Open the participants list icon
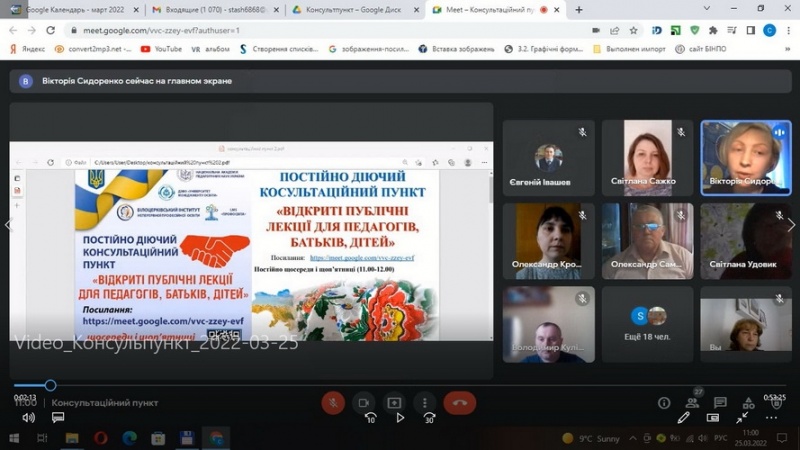The height and width of the screenshot is (450, 800). pos(692,402)
